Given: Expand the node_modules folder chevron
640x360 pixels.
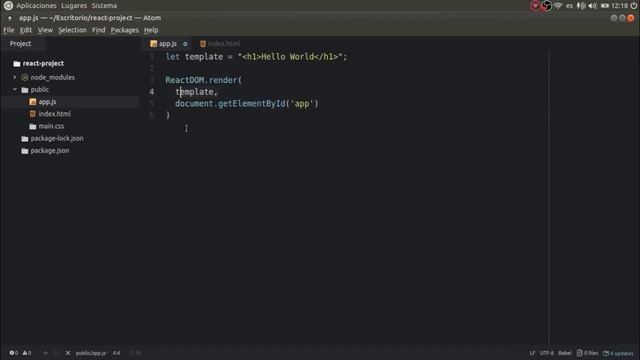Looking at the screenshot, I should (15, 77).
